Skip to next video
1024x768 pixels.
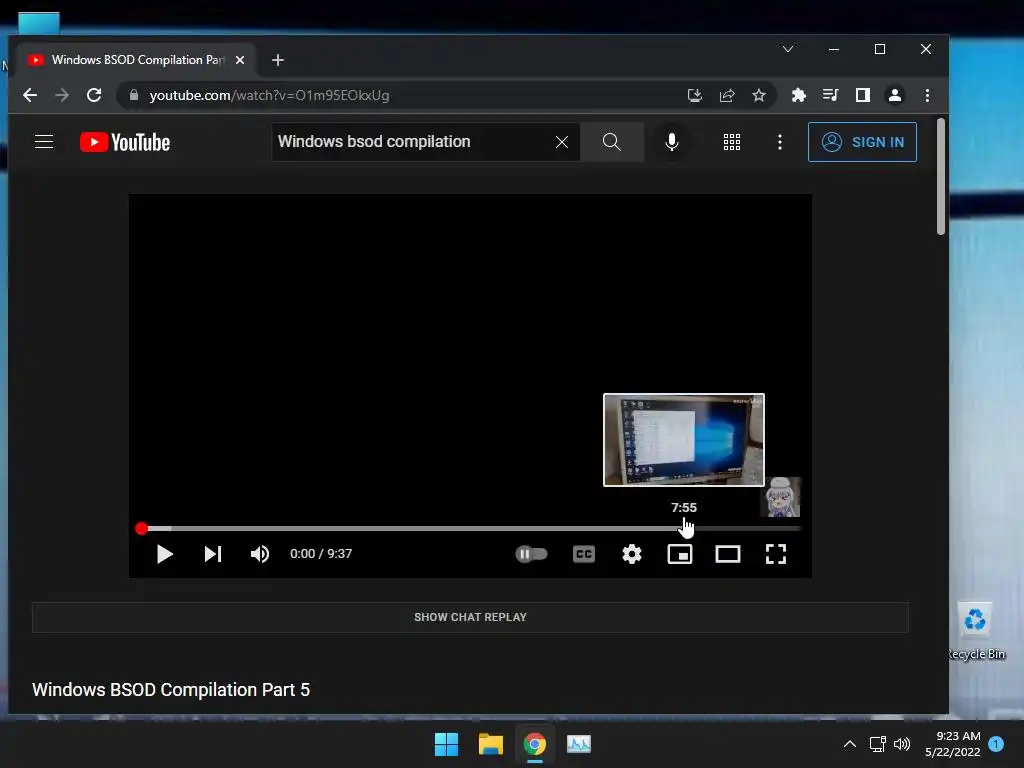213,554
